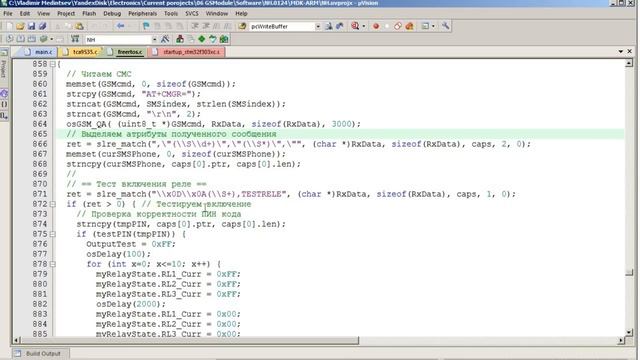Start debug session with red magnifier icon
The height and width of the screenshot is (360, 640).
[x=355, y=26]
